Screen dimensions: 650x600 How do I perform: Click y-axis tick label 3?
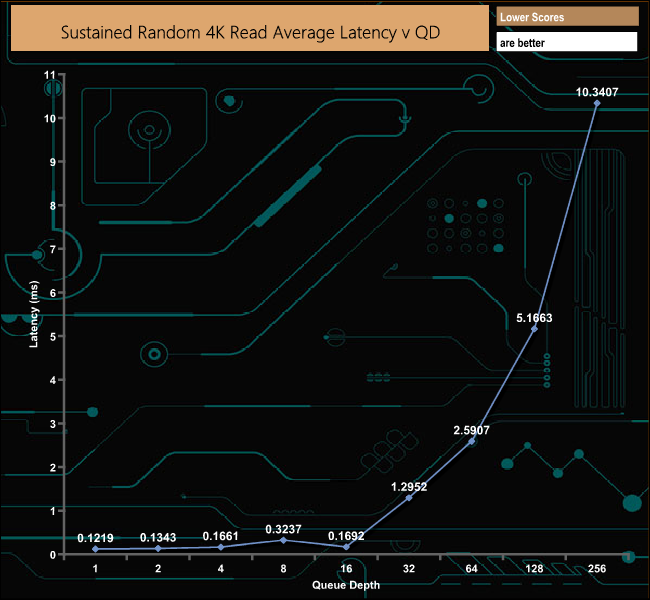[53, 424]
